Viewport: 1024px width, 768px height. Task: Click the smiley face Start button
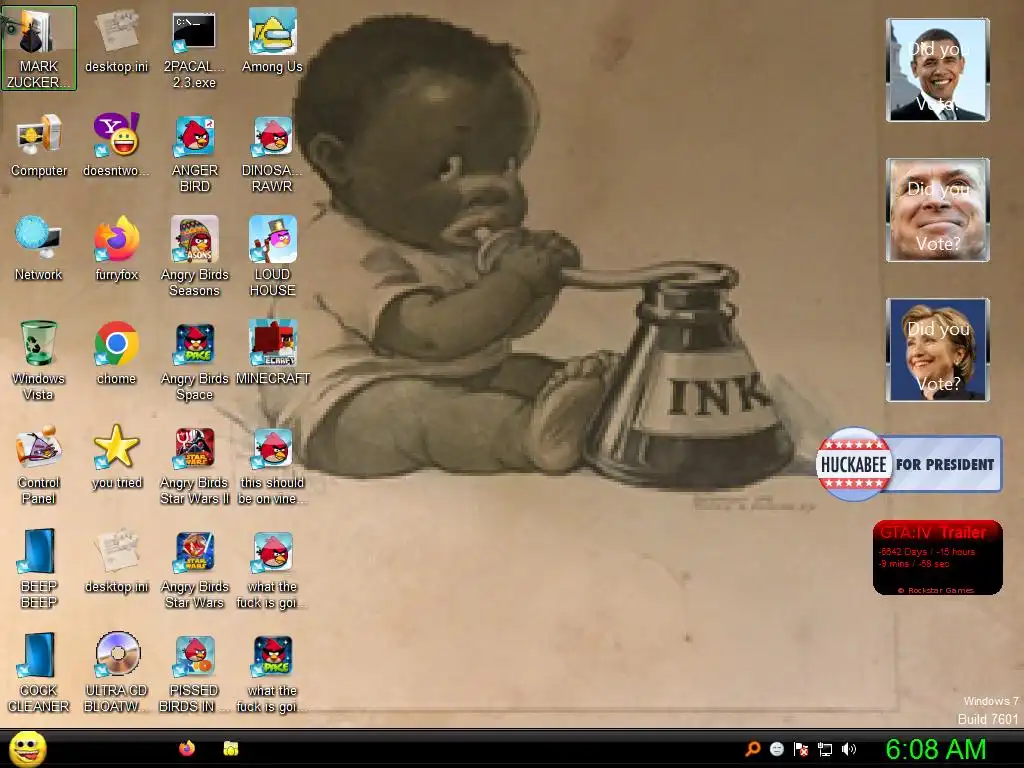click(27, 748)
